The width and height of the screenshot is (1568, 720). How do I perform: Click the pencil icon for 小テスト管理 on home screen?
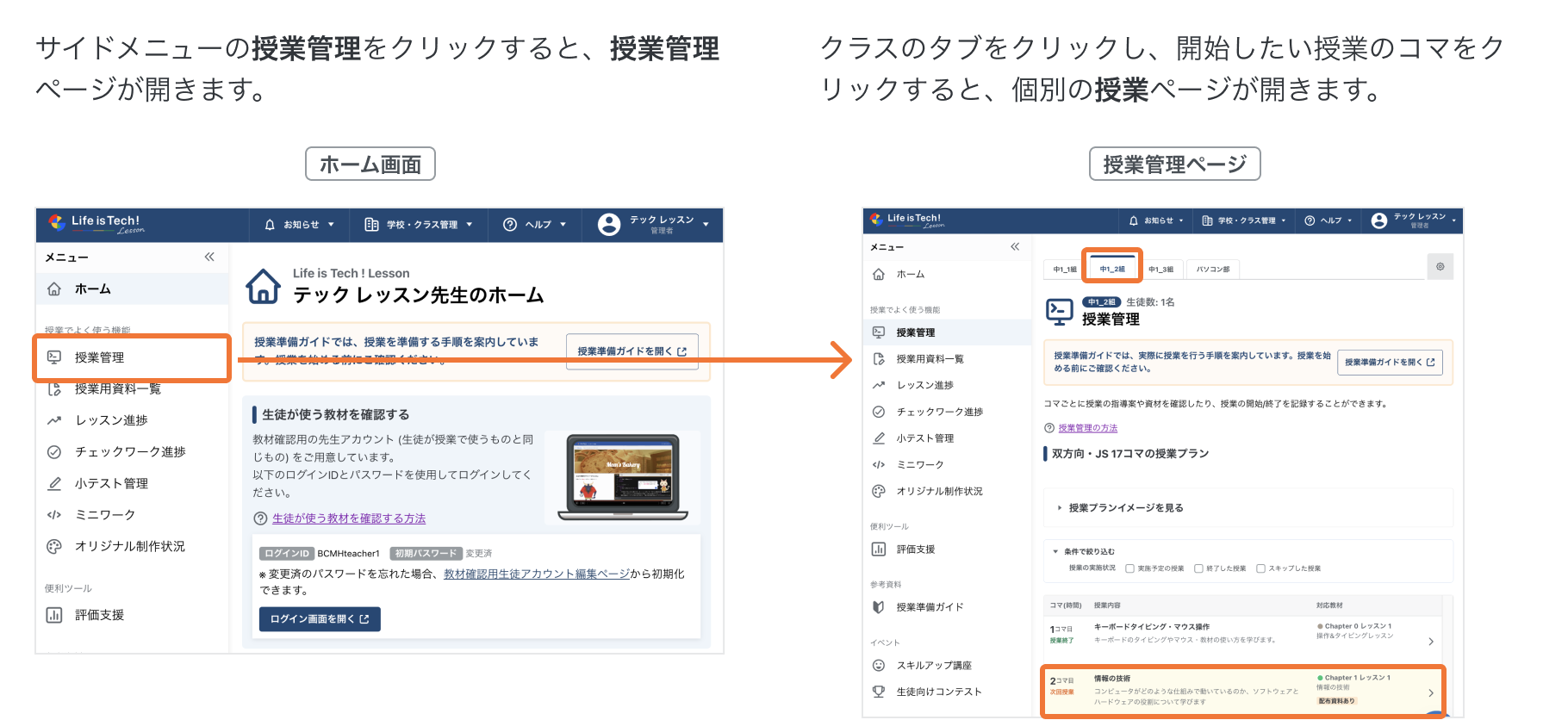point(54,483)
